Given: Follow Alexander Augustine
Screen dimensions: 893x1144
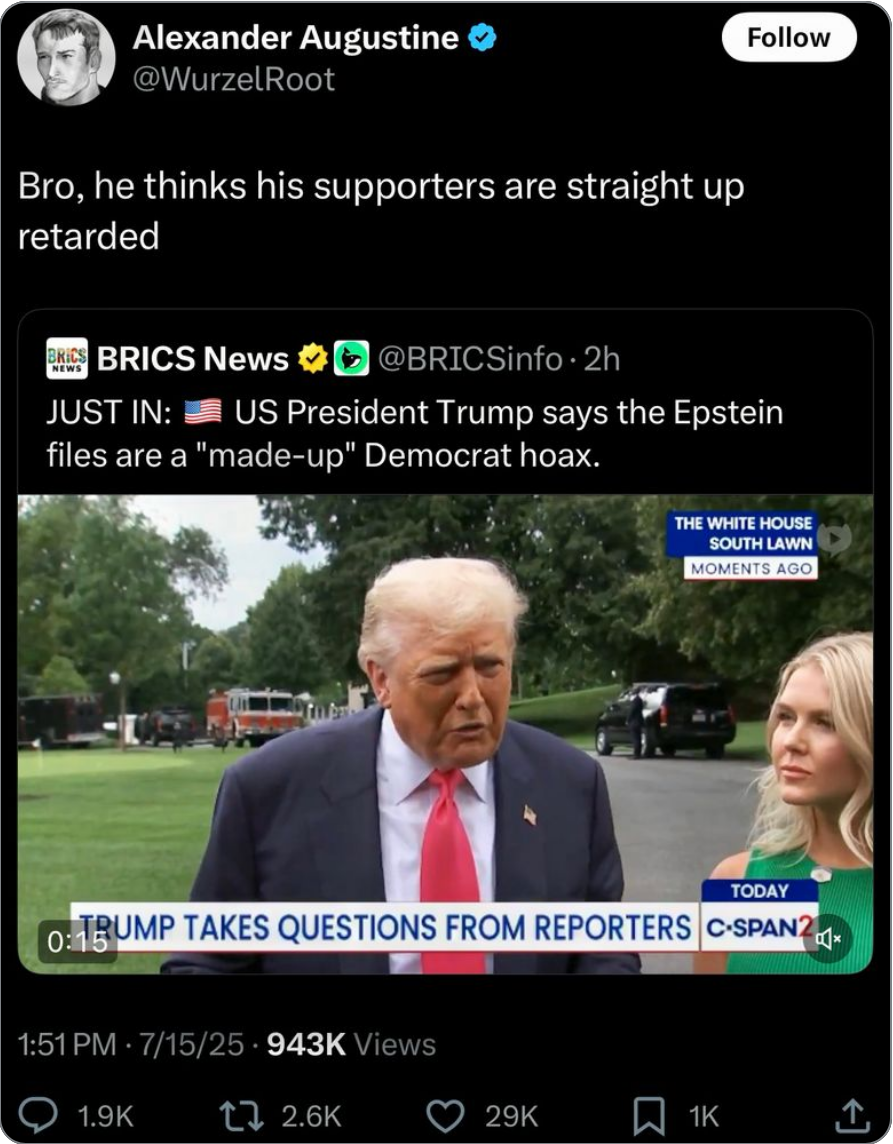Looking at the screenshot, I should tap(789, 37).
